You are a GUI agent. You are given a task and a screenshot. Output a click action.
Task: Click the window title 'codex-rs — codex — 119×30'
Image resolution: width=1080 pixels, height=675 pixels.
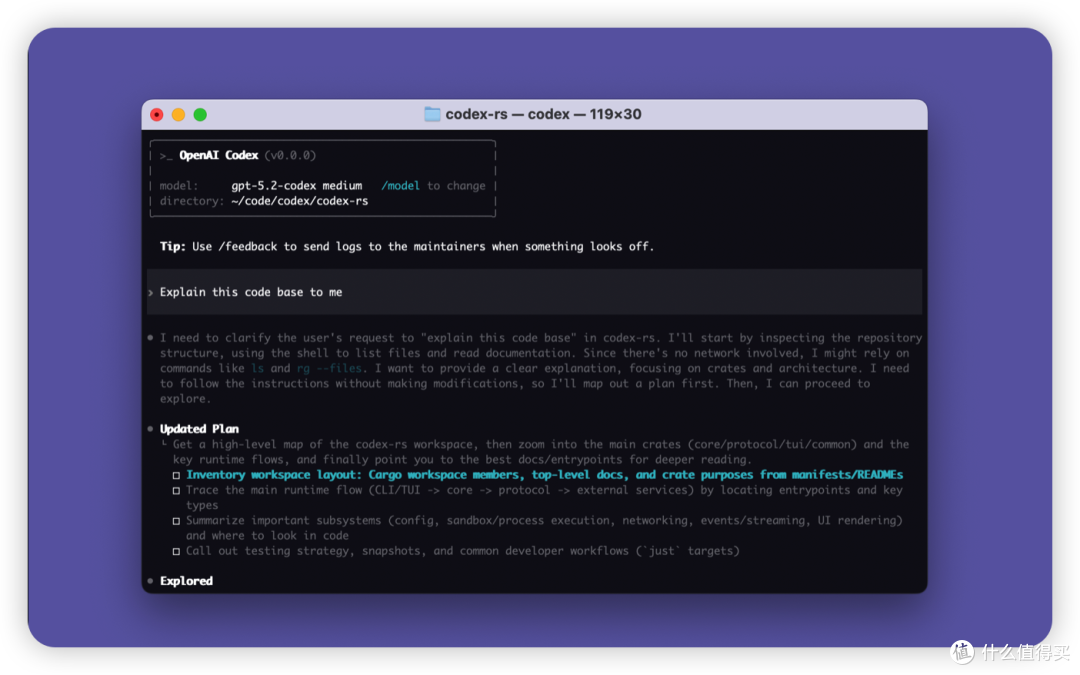(543, 114)
